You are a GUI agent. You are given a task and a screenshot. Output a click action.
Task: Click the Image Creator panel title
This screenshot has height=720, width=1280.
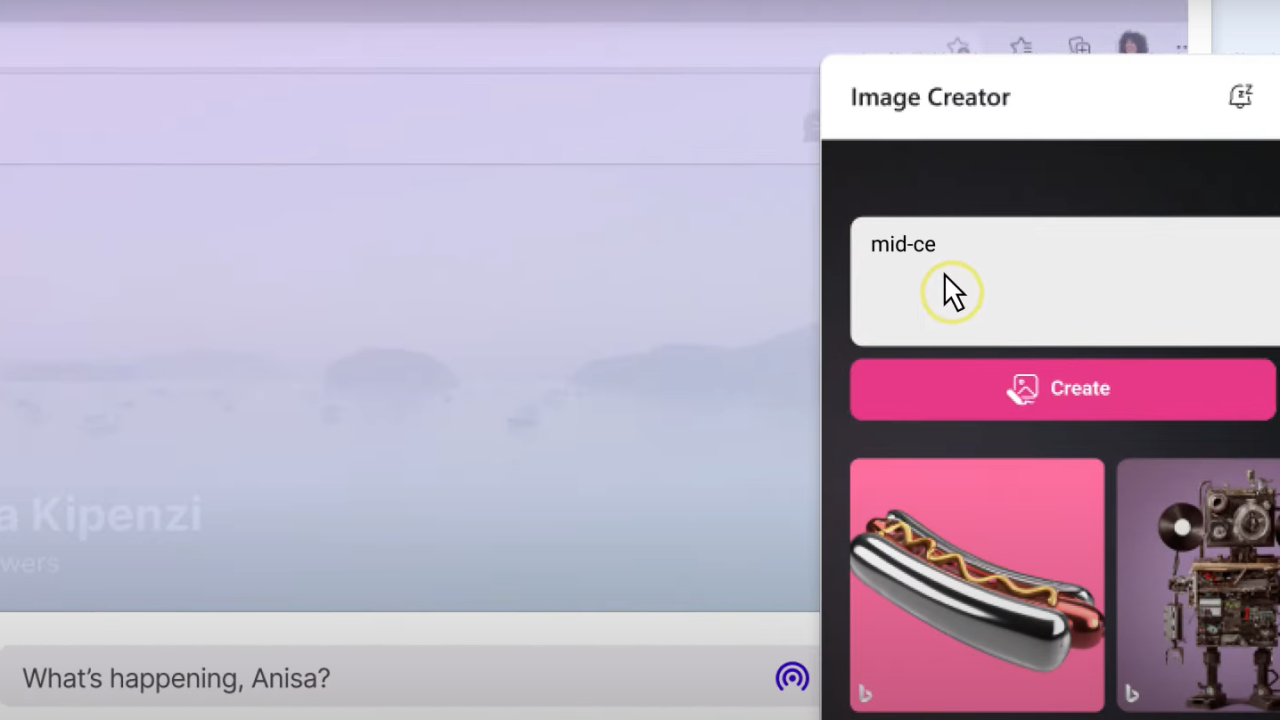[x=930, y=97]
